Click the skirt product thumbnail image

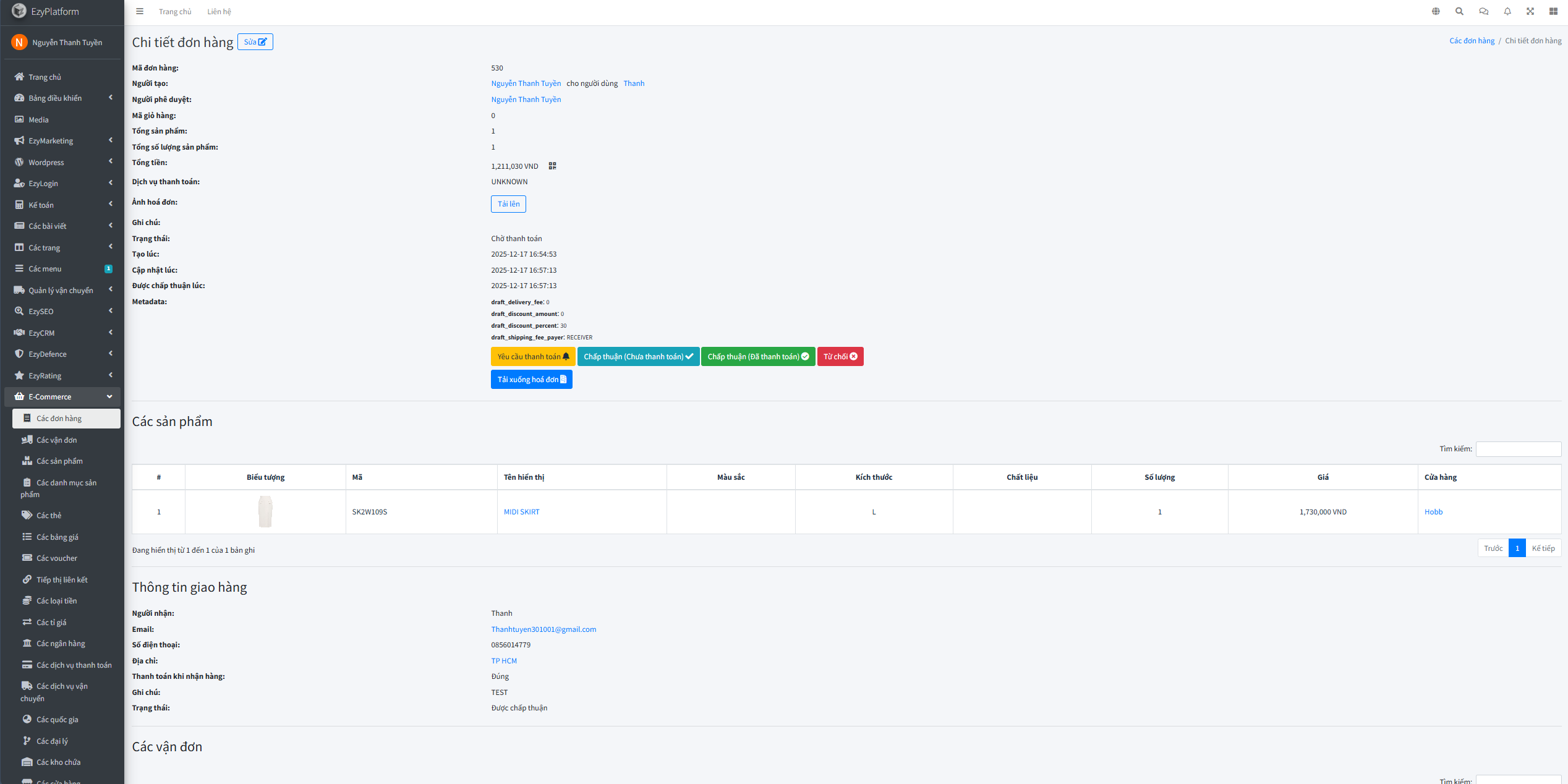(265, 511)
